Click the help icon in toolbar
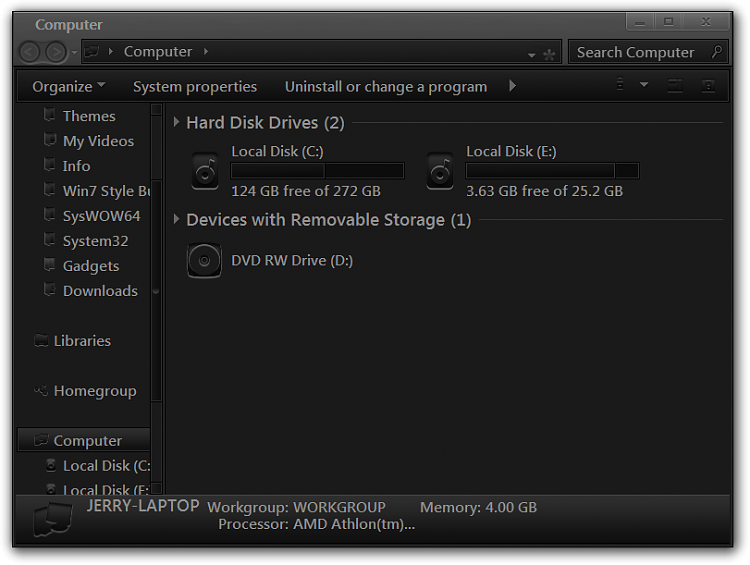The width and height of the screenshot is (750, 565). [x=708, y=86]
